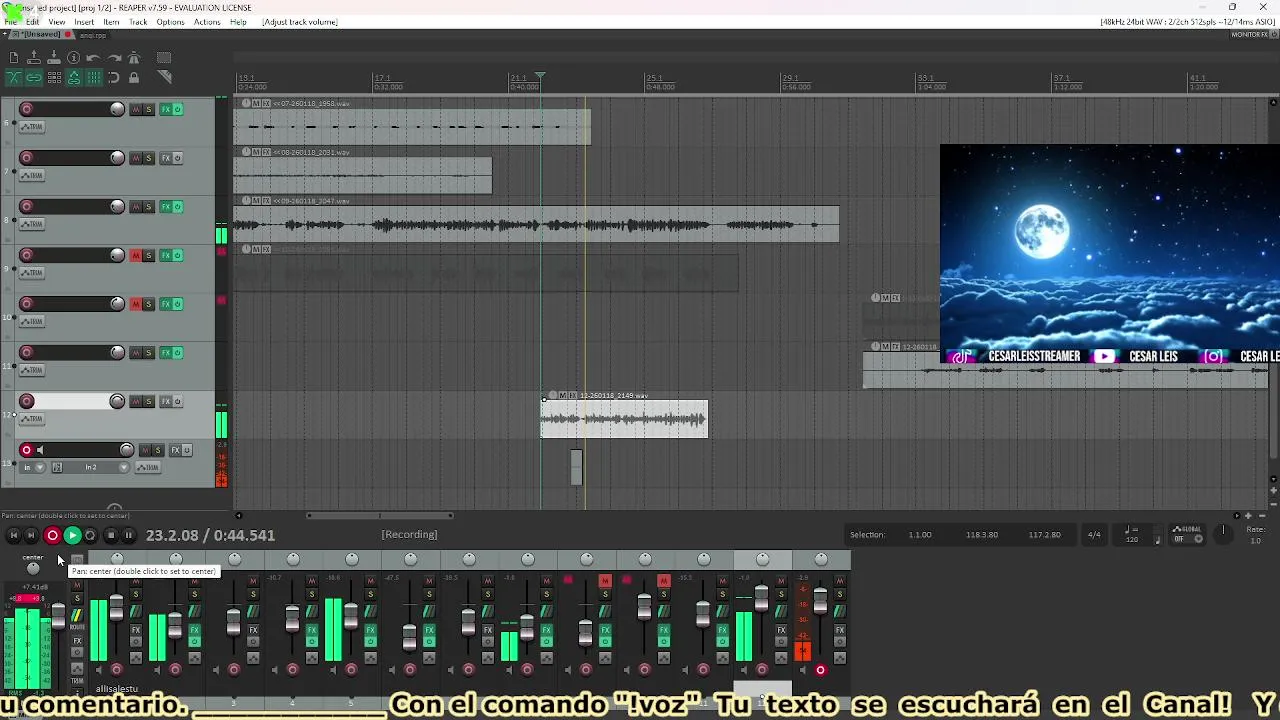Click the Pause transport button
Screen dimensions: 1280x720
click(x=128, y=536)
